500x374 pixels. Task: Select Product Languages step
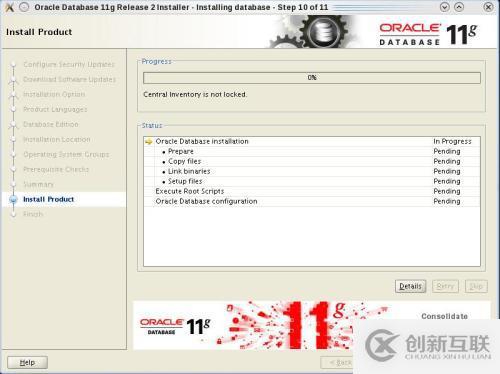click(x=55, y=109)
